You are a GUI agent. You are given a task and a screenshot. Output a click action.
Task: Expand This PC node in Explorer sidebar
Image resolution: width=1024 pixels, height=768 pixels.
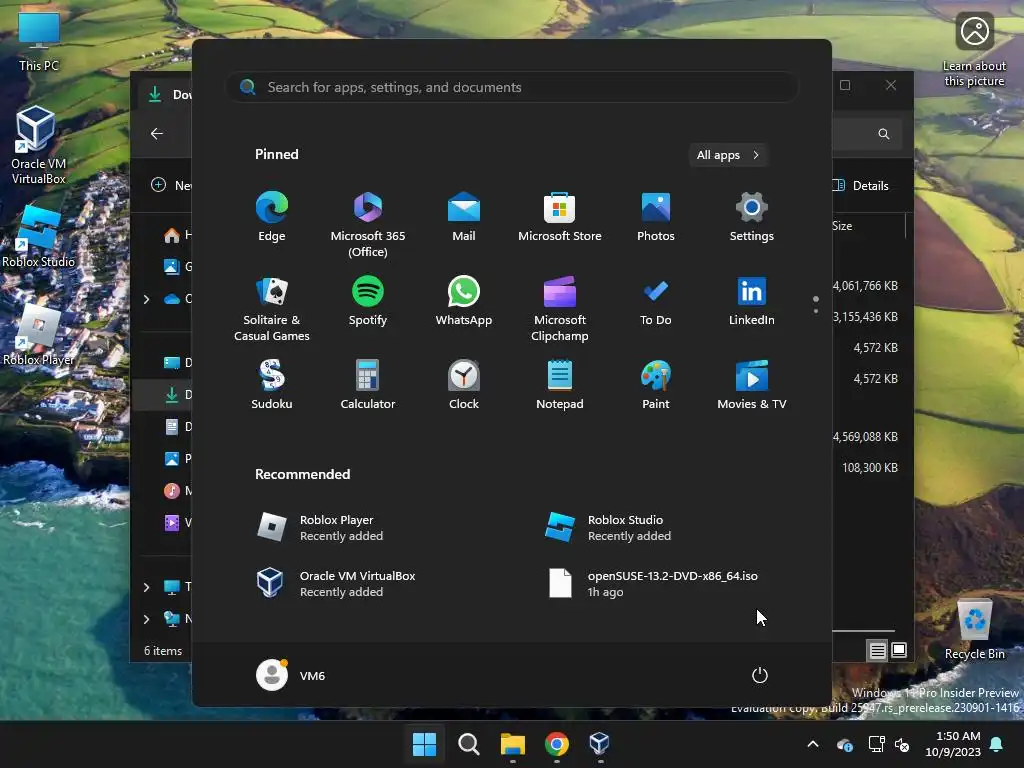point(146,587)
